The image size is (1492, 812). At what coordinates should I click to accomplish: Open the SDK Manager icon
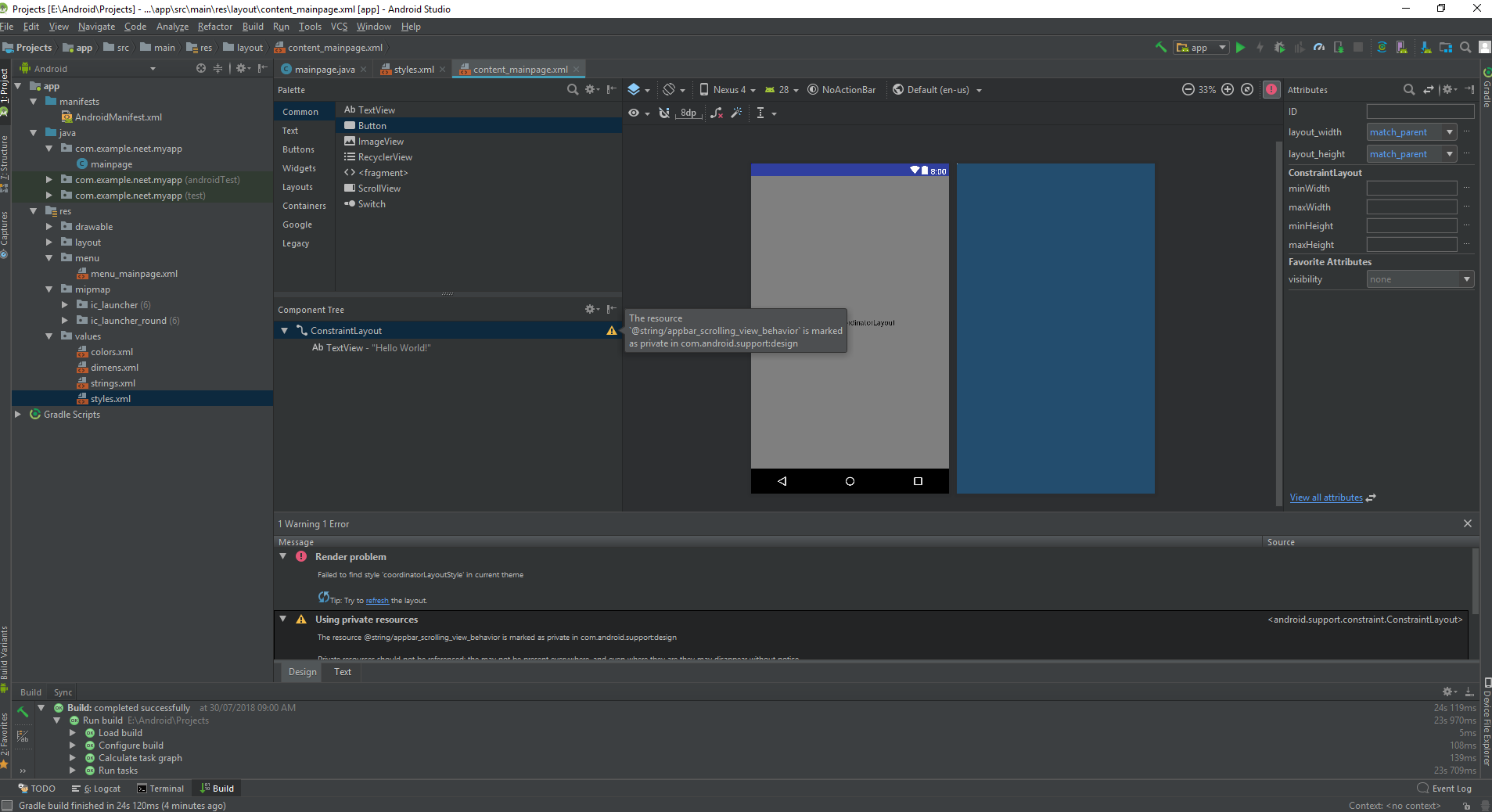[1426, 48]
